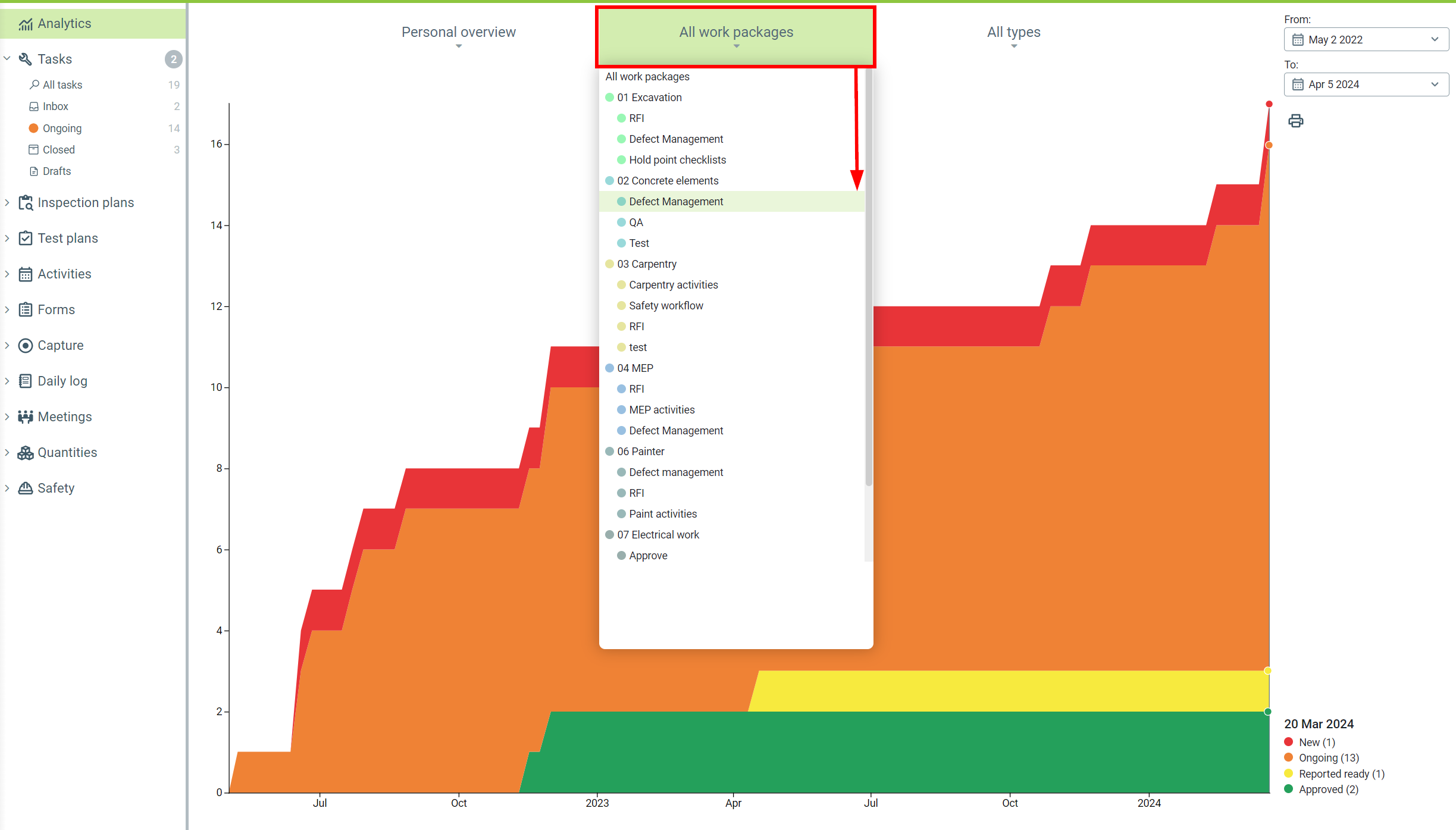
Task: Open the From date dropdown
Action: pos(1366,40)
